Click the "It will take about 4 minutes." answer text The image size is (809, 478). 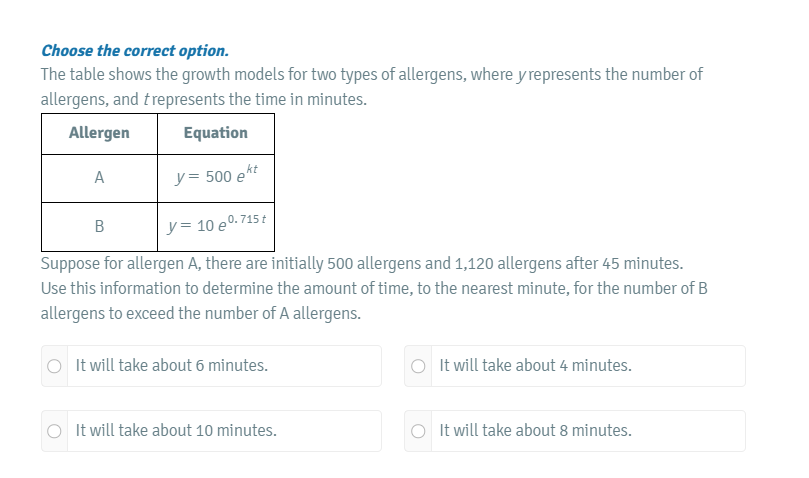pos(535,366)
